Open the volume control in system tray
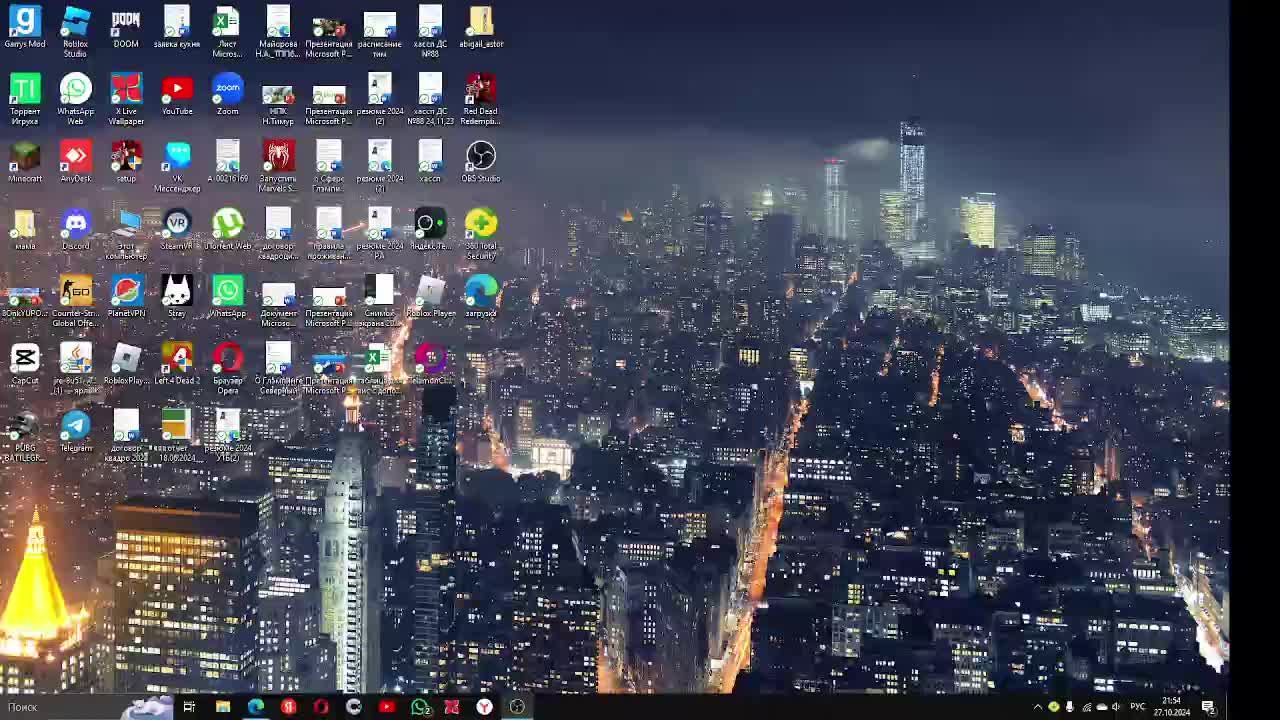This screenshot has height=720, width=1280. [x=1117, y=707]
